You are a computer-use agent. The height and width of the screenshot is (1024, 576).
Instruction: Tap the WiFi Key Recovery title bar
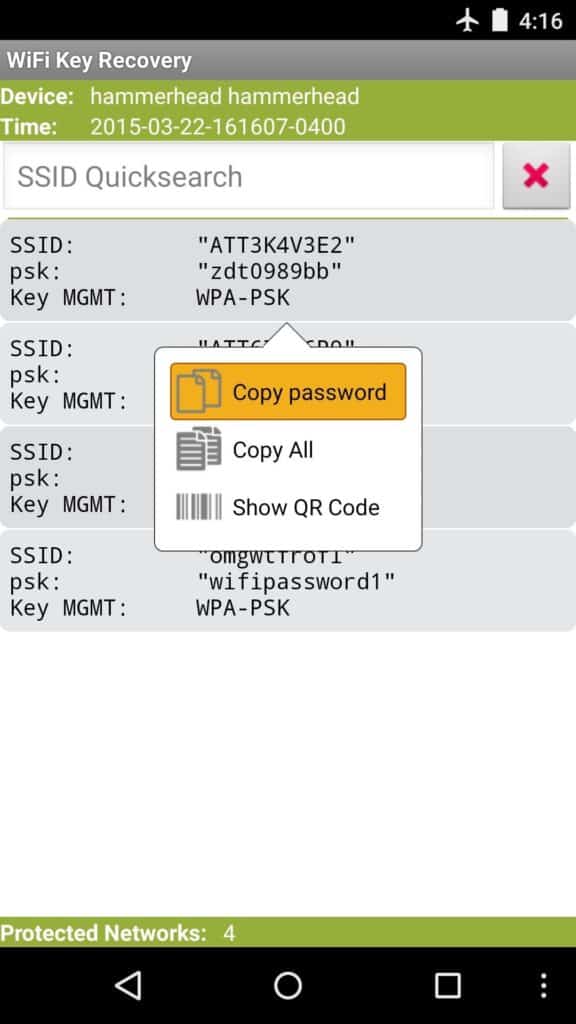pyautogui.click(x=288, y=60)
